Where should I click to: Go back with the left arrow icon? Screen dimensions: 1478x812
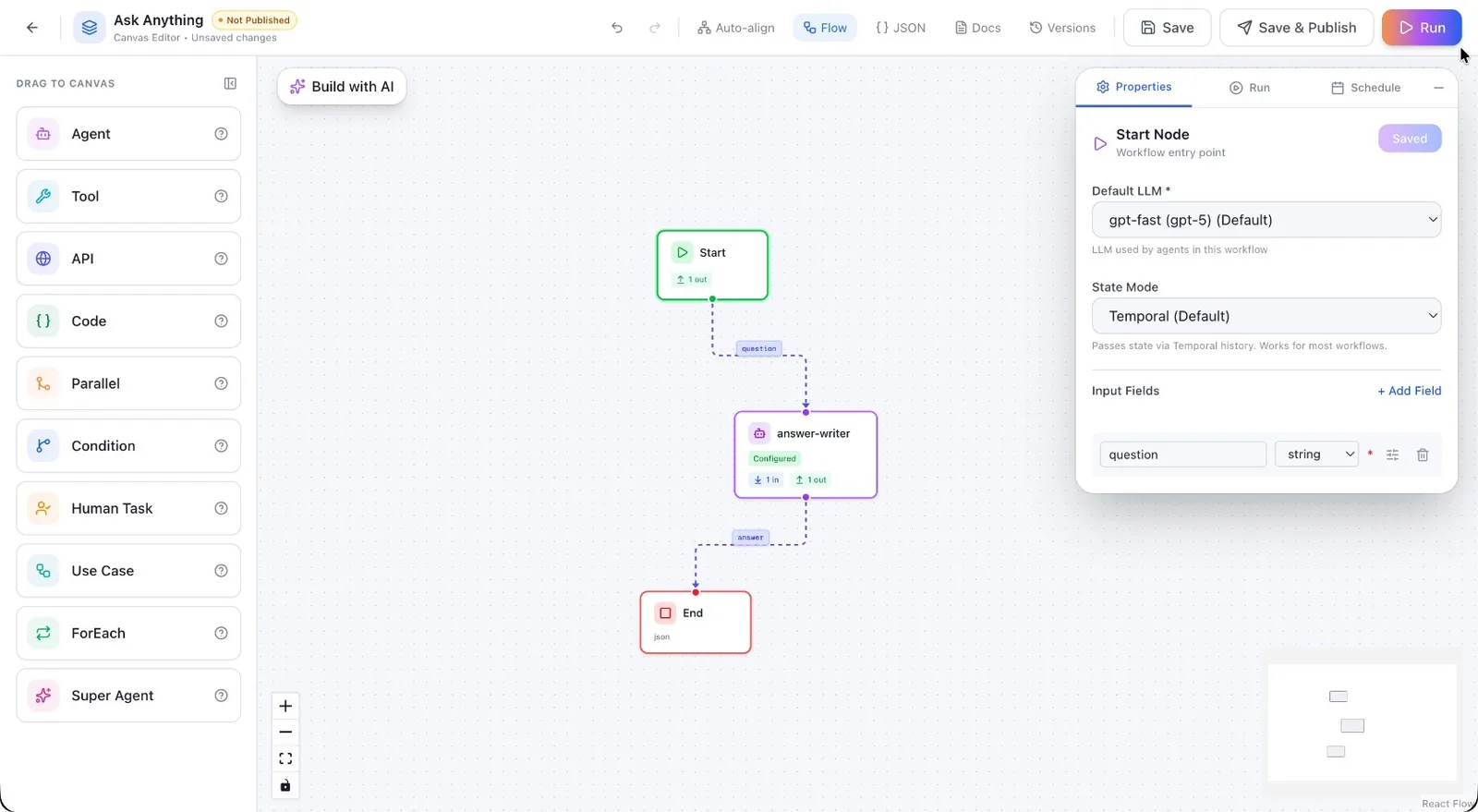click(x=32, y=28)
